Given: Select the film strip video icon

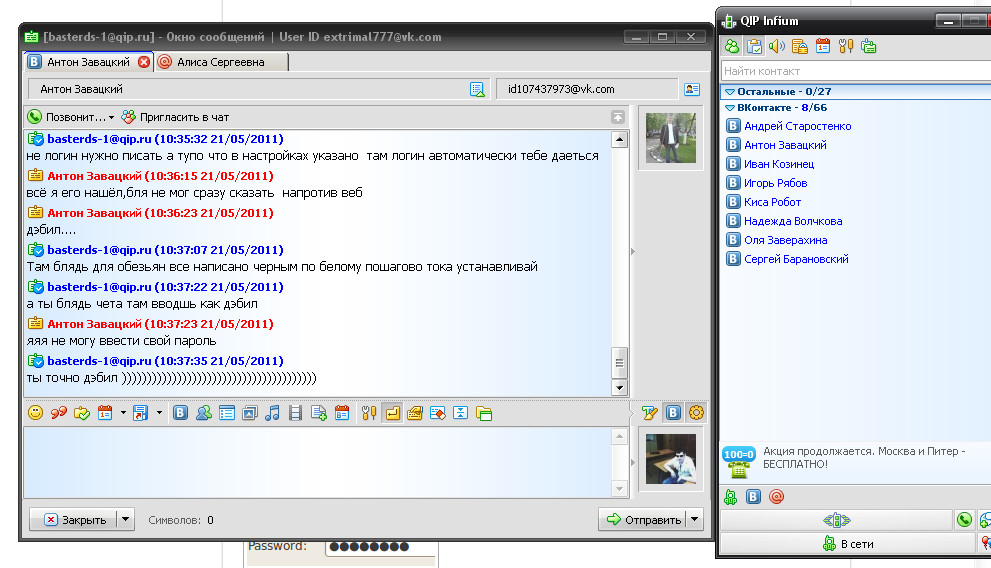Looking at the screenshot, I should click(295, 413).
